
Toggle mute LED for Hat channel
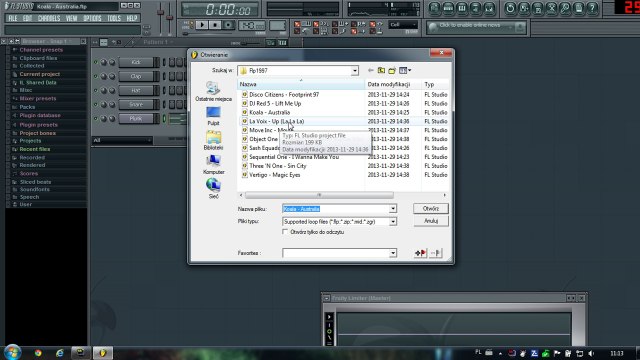click(96, 91)
